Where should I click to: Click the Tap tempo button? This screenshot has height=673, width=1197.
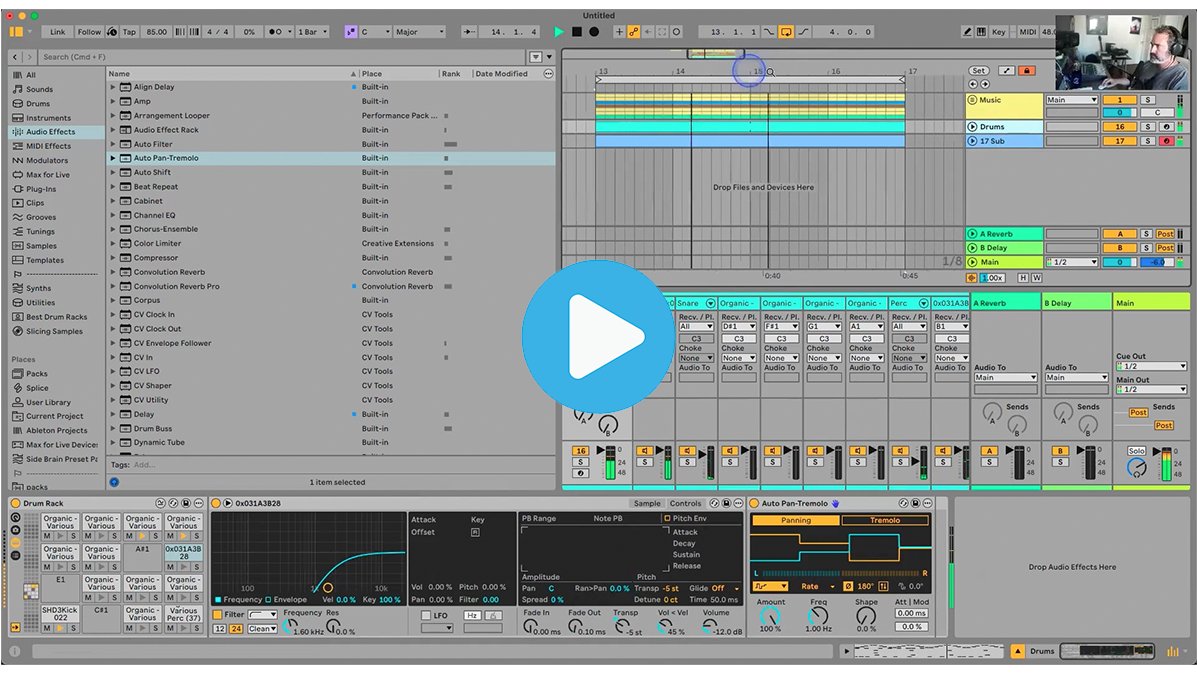129,32
